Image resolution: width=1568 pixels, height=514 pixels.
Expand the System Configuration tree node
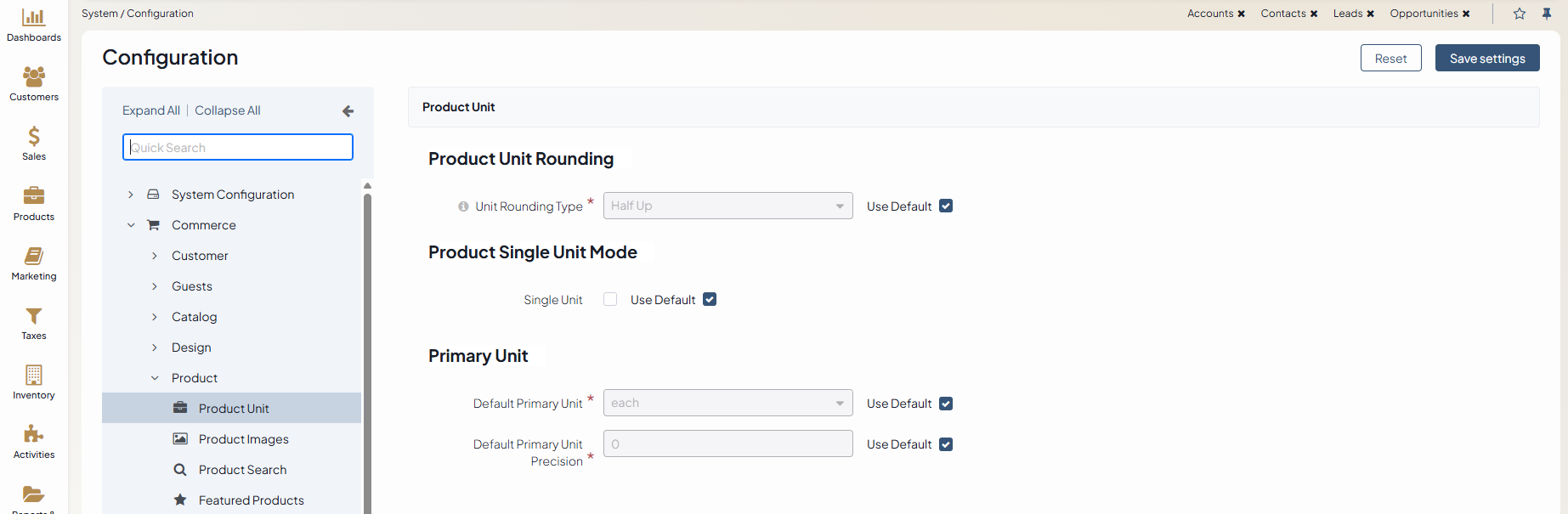click(x=131, y=195)
